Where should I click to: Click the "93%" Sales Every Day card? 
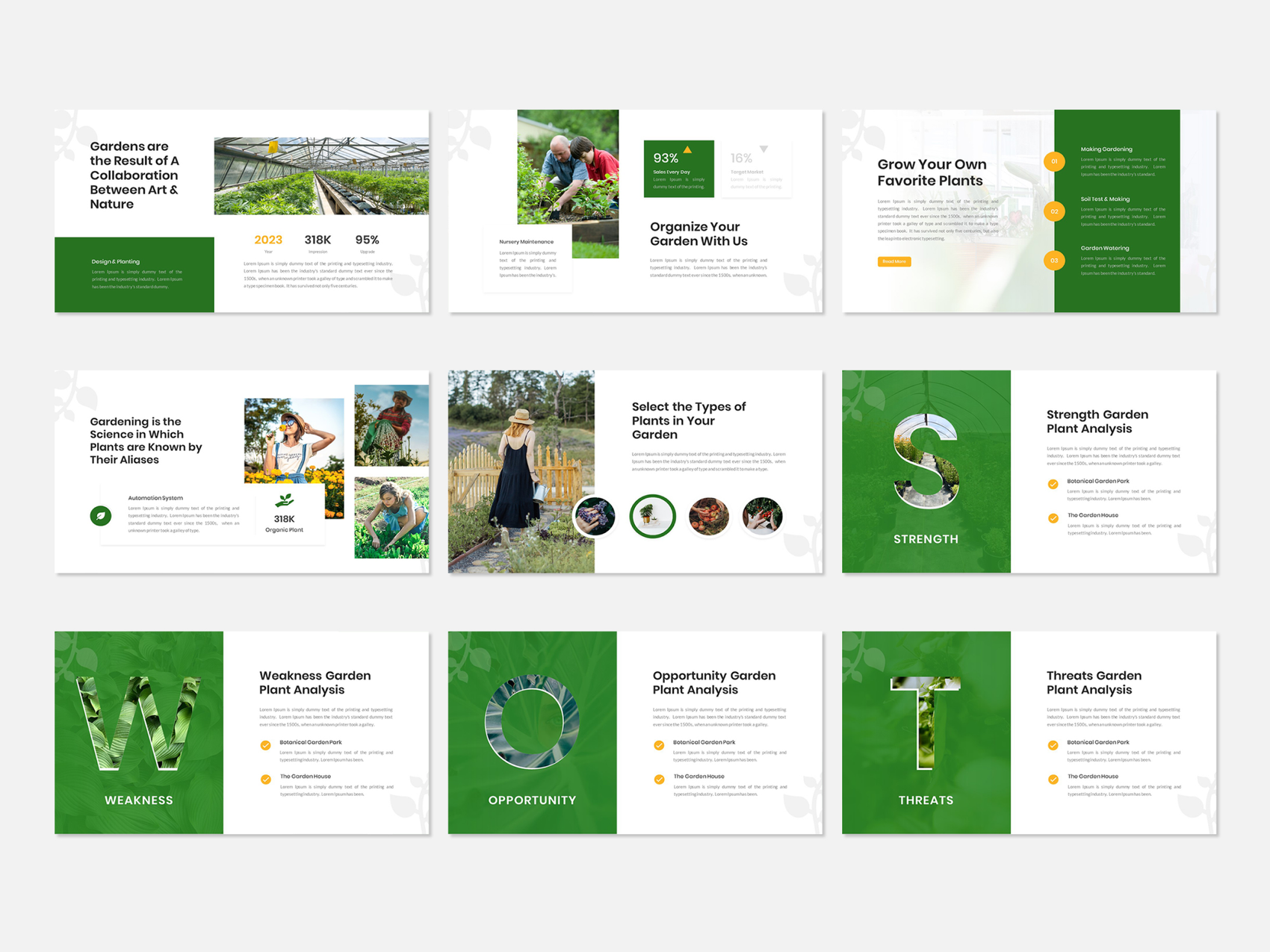tap(679, 169)
